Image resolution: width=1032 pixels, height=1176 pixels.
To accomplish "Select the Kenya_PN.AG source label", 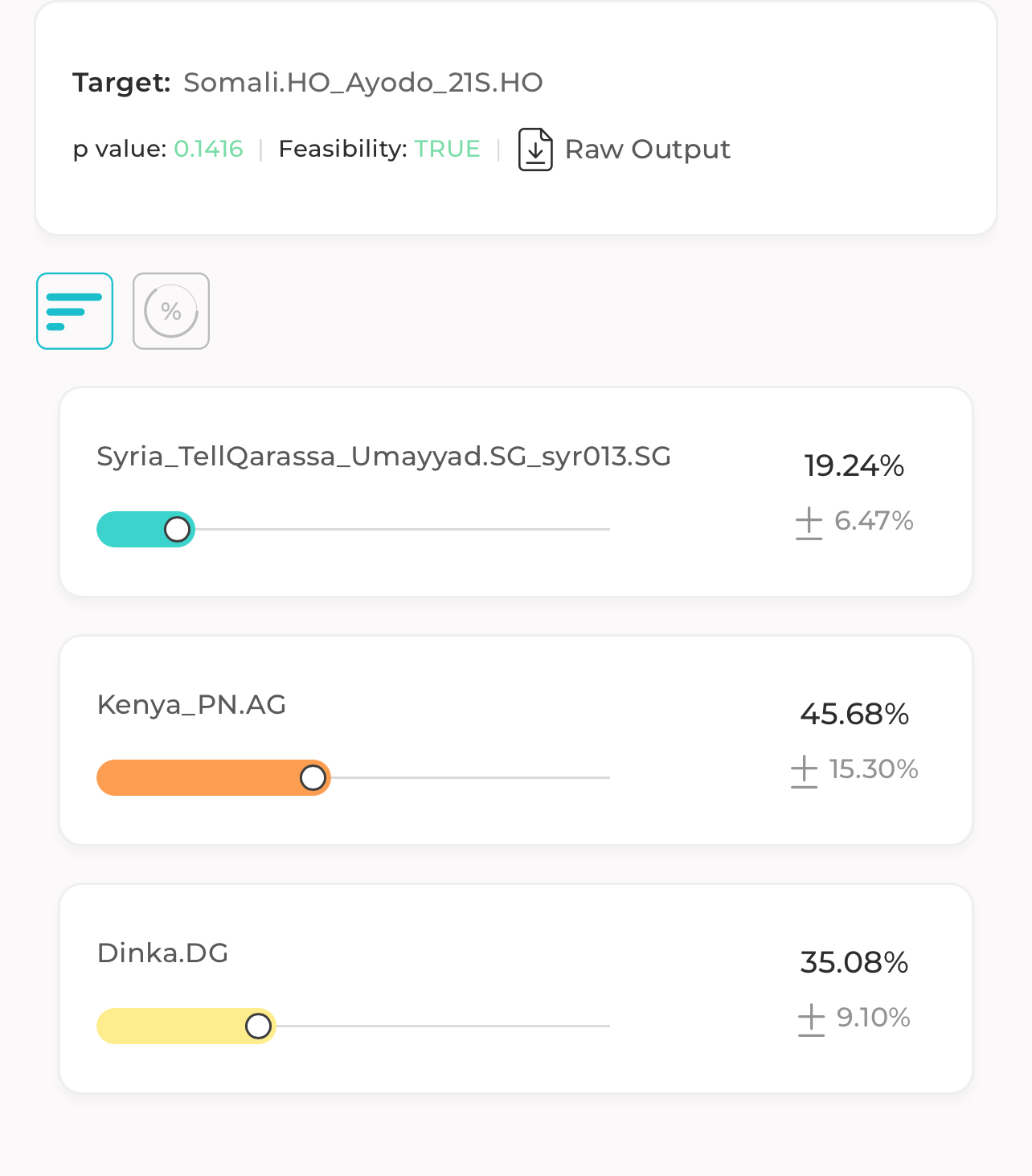I will coord(191,705).
